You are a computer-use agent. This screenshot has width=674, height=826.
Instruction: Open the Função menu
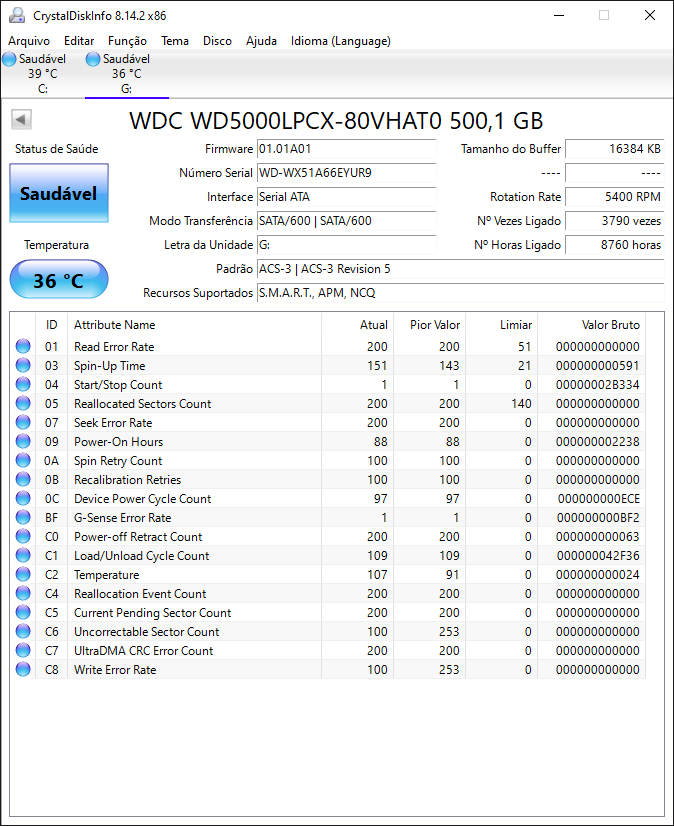coord(128,41)
